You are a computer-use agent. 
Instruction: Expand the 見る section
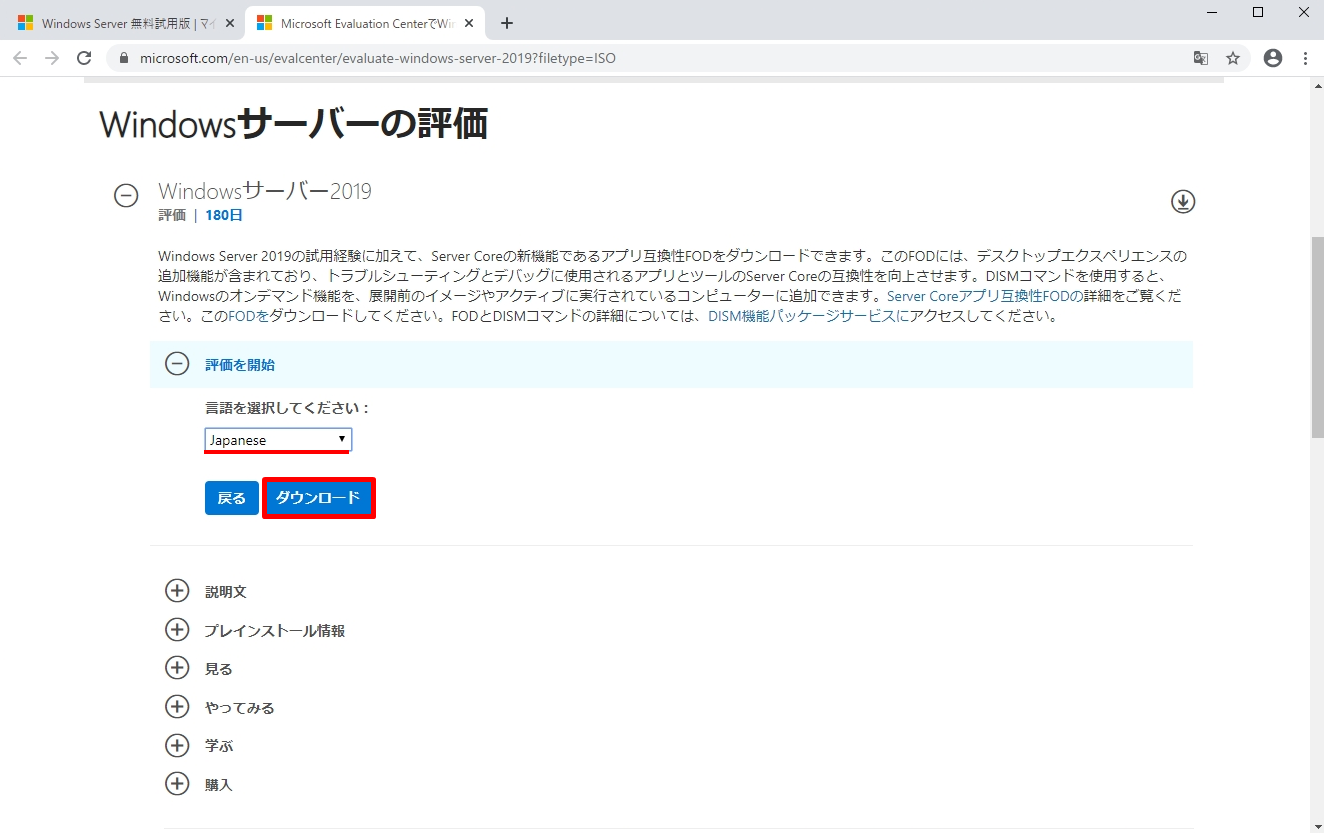click(x=177, y=668)
